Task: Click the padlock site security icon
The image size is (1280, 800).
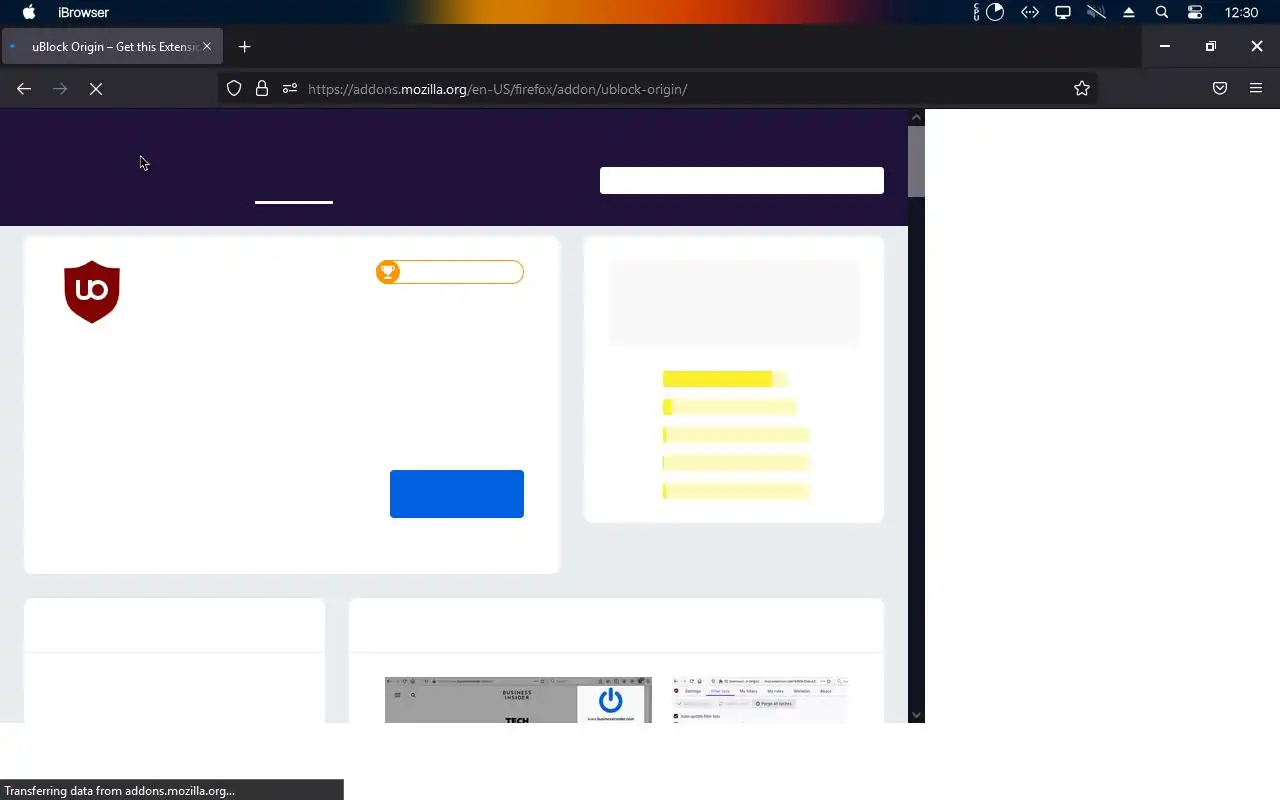Action: coord(262,89)
